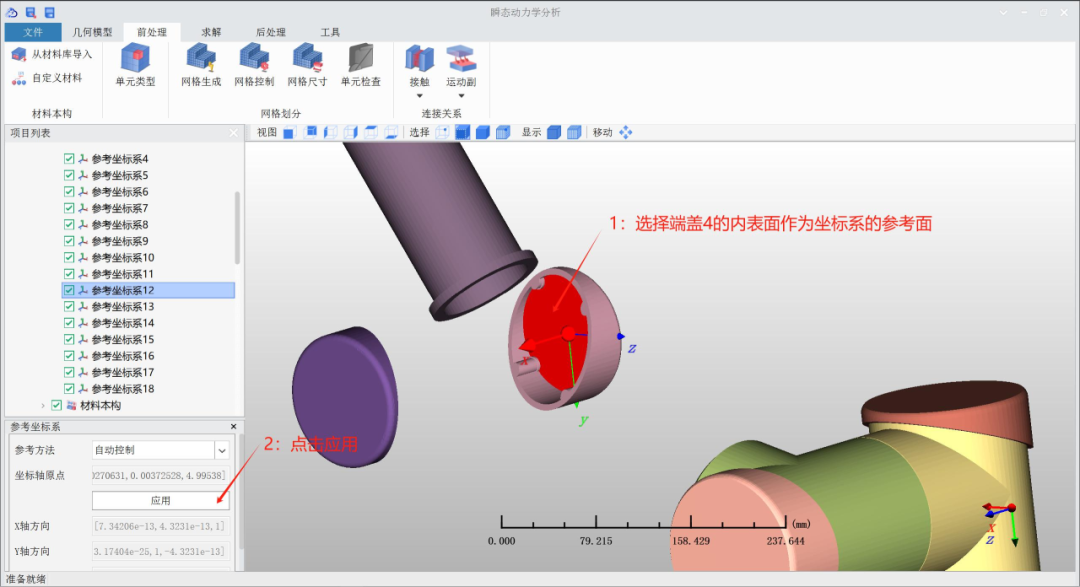Toggle the 参考坐标系7 checkbox
Image resolution: width=1080 pixels, height=587 pixels.
(69, 208)
